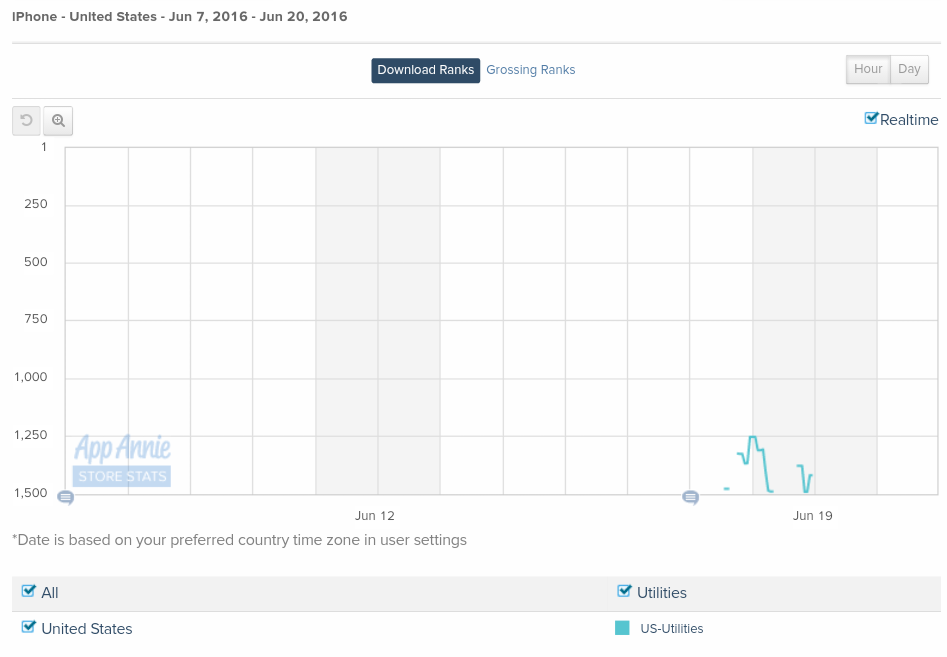Toggle the United States checkbox

pyautogui.click(x=28, y=627)
